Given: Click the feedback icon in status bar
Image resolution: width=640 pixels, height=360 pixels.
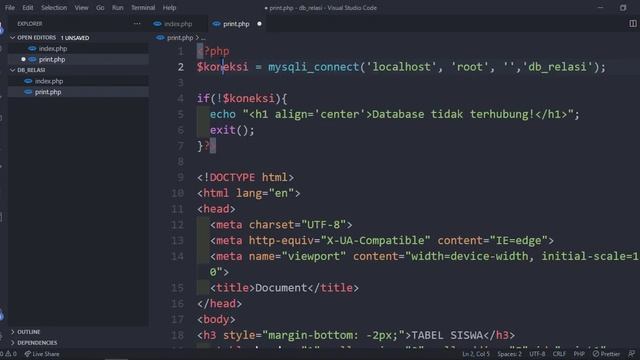Looking at the screenshot, I should 631,354.
